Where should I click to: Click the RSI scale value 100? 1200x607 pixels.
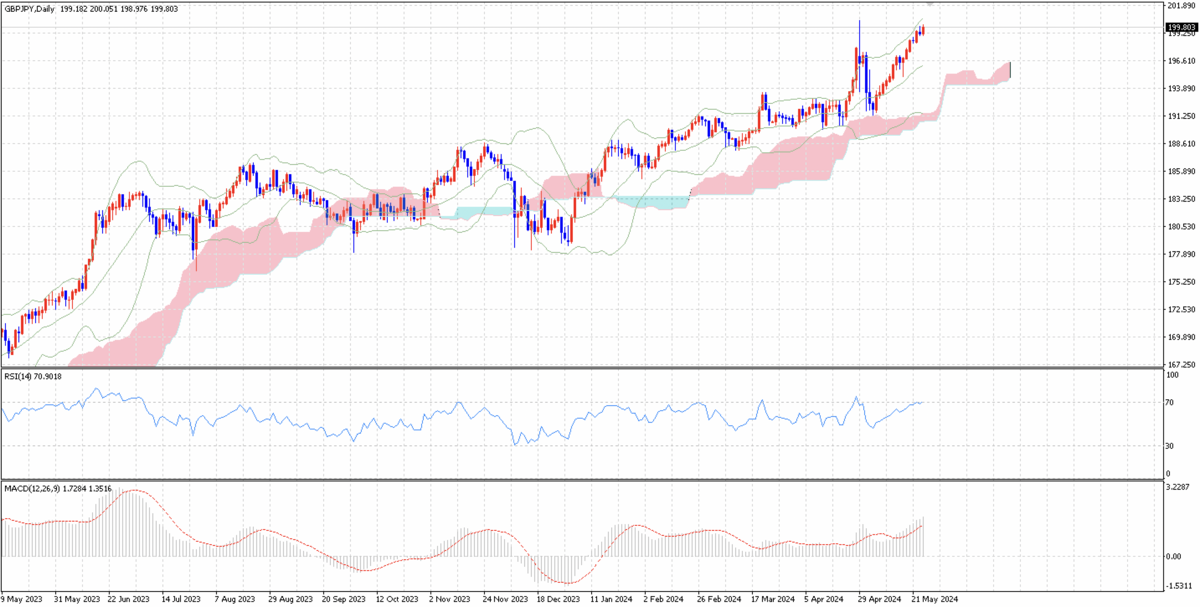point(1175,376)
